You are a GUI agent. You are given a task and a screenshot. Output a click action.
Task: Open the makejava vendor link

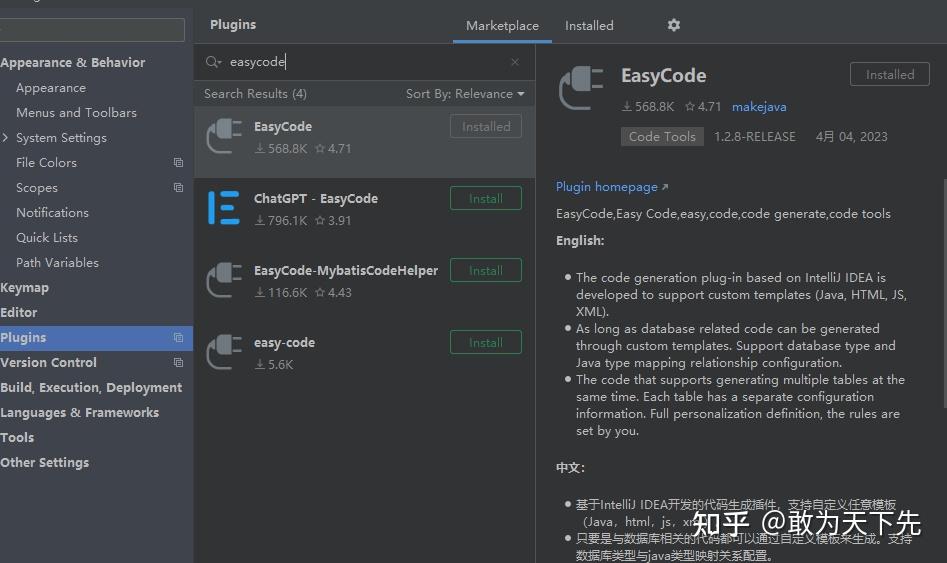[759, 107]
